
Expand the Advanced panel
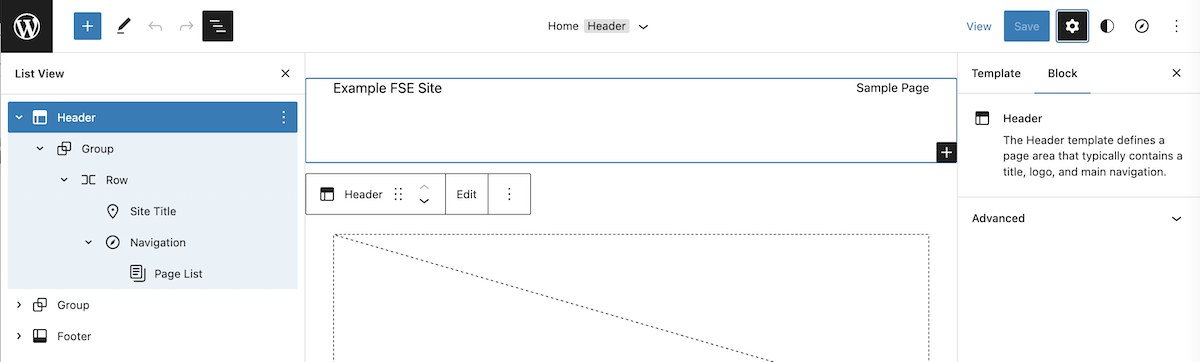[x=1079, y=218]
